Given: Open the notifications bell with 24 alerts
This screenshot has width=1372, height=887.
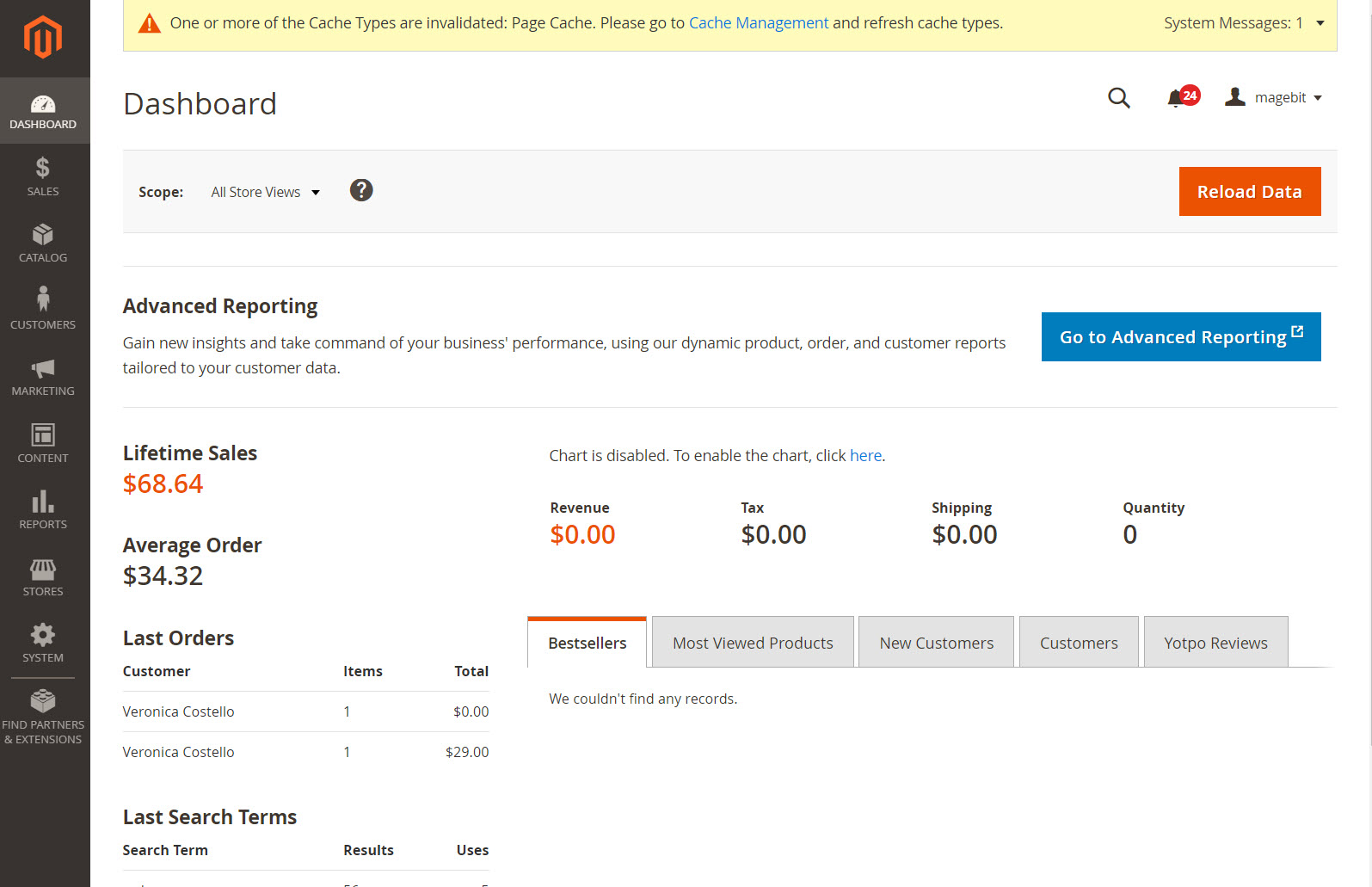Looking at the screenshot, I should pyautogui.click(x=1178, y=98).
